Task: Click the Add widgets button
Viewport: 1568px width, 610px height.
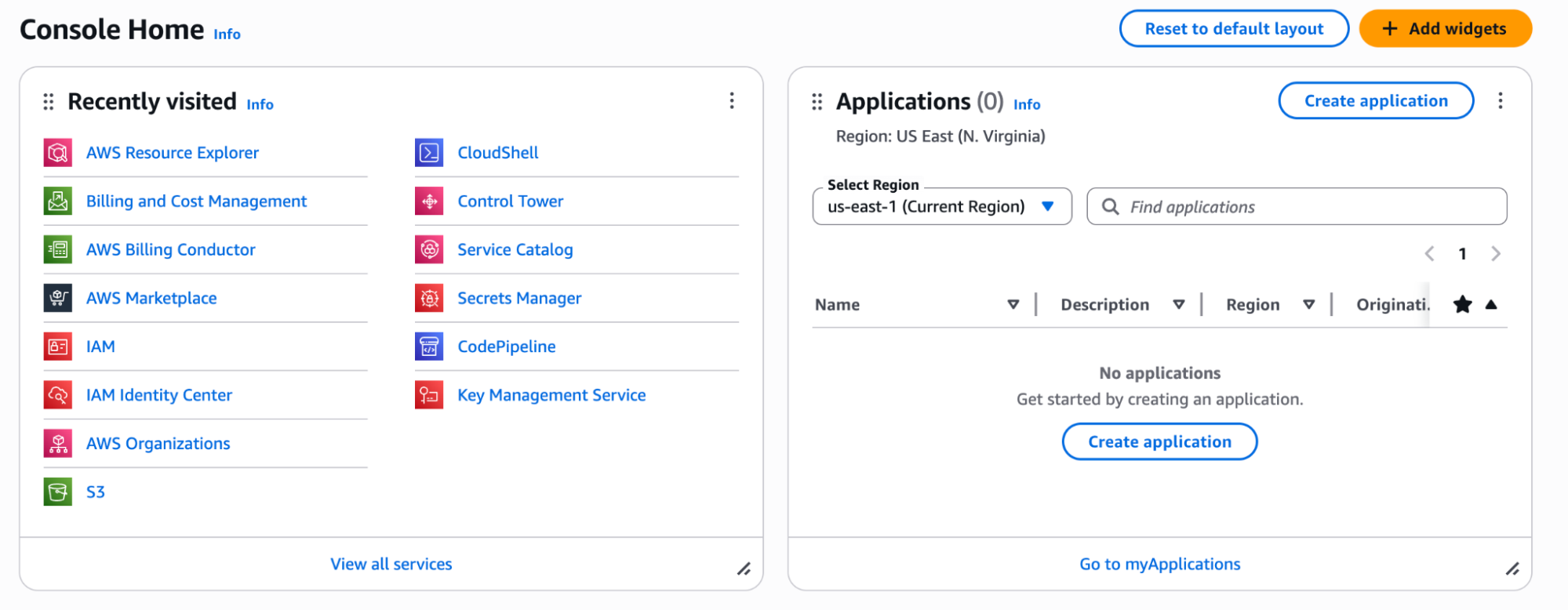Action: point(1445,29)
